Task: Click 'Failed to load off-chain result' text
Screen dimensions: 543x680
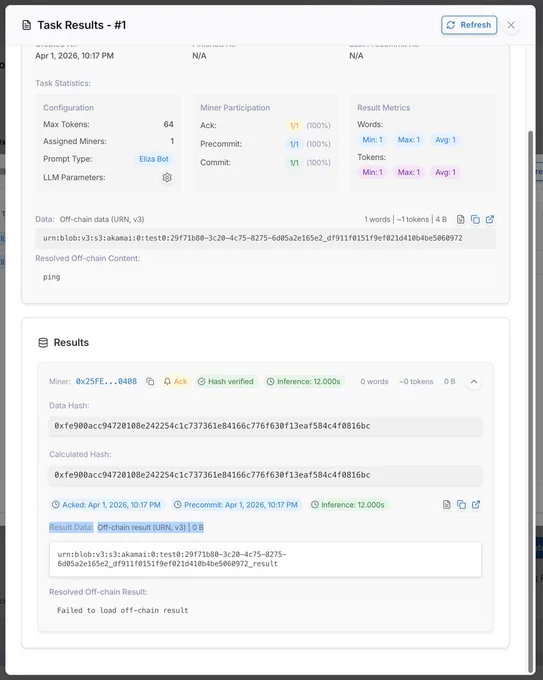Action: pos(123,611)
